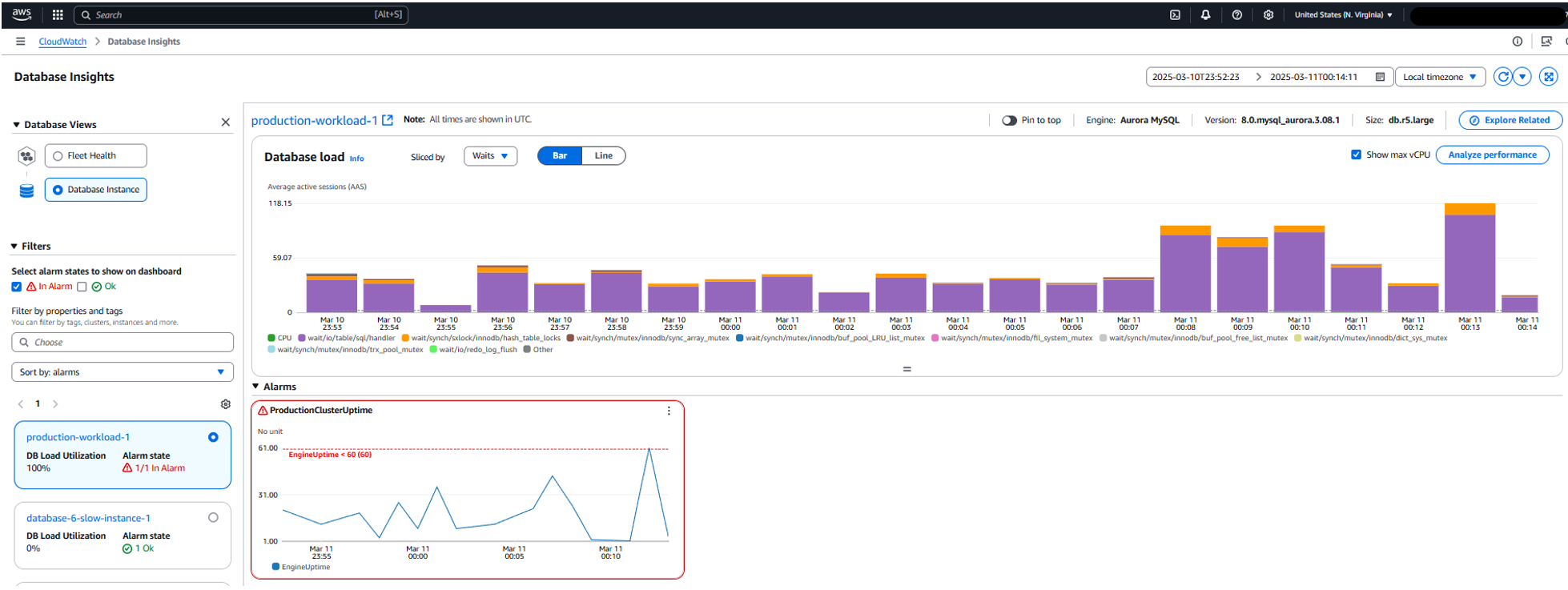Viewport: 1568px width, 590px height.
Task: Click the database stack icon beside Database Instance
Action: (26, 191)
